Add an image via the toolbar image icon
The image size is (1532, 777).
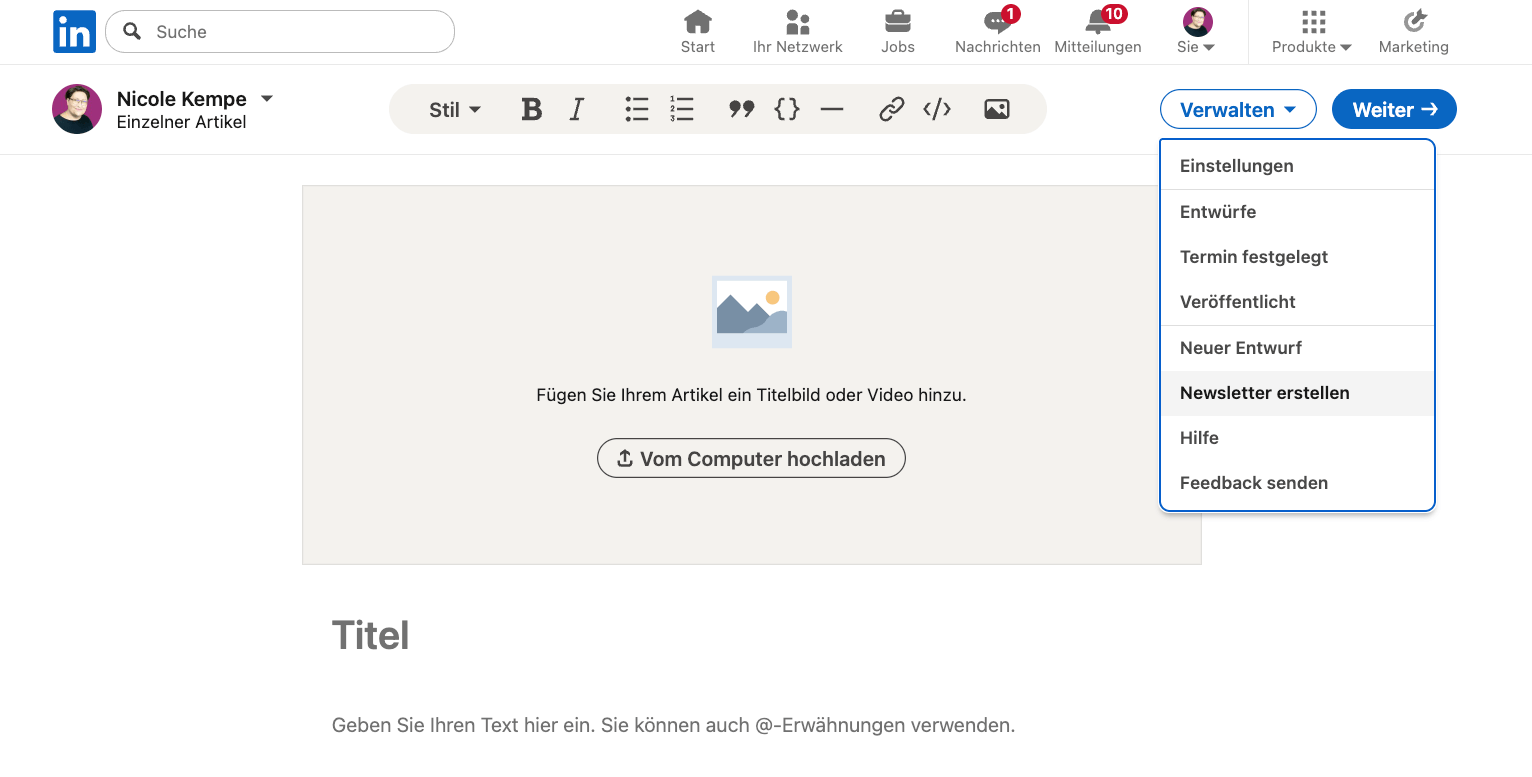click(x=996, y=109)
